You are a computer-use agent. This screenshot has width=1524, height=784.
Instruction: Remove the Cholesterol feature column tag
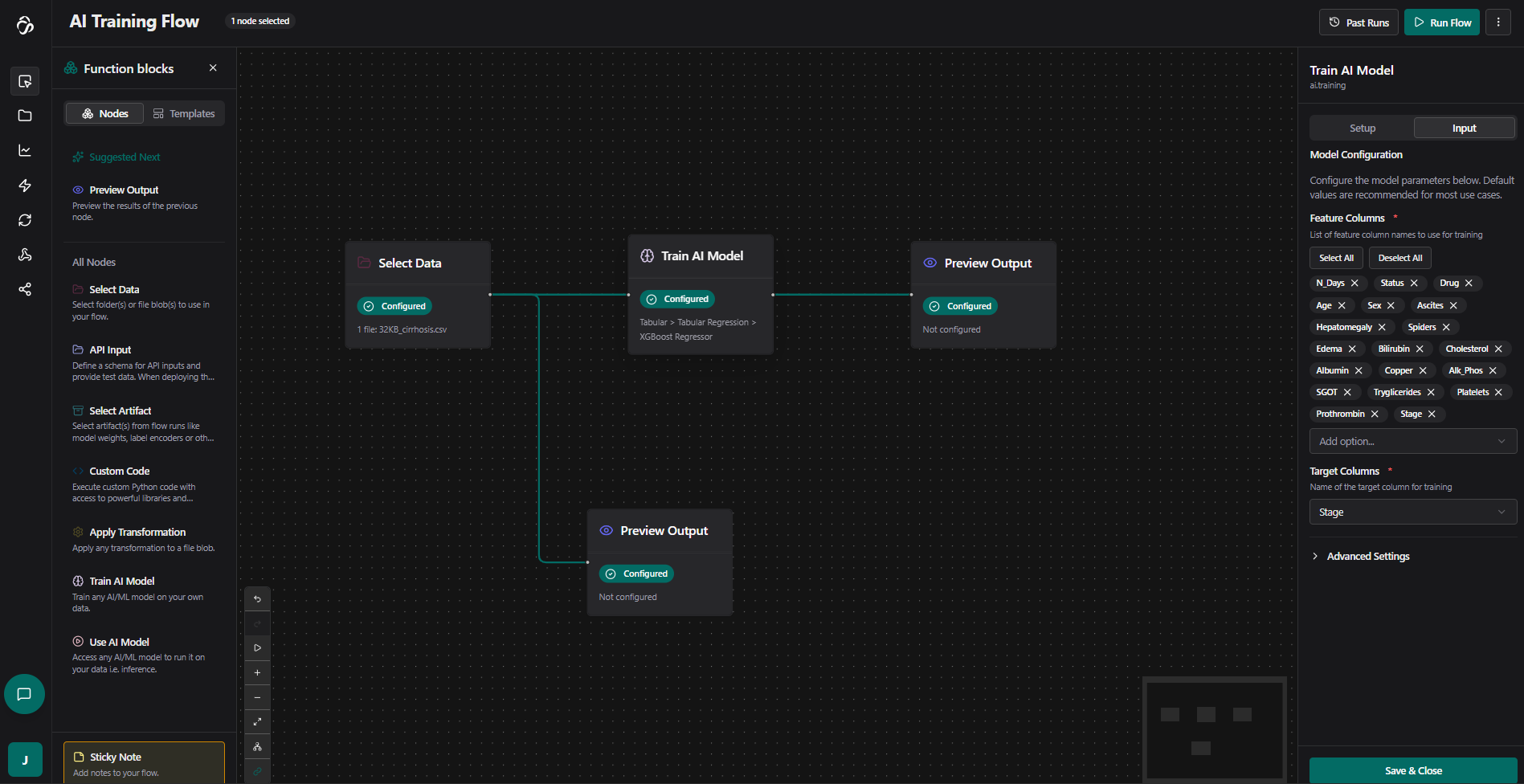pyautogui.click(x=1498, y=349)
